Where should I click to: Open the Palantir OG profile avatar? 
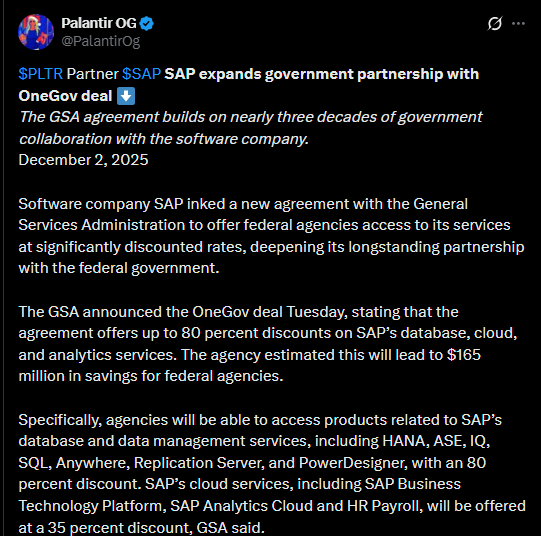click(x=36, y=32)
